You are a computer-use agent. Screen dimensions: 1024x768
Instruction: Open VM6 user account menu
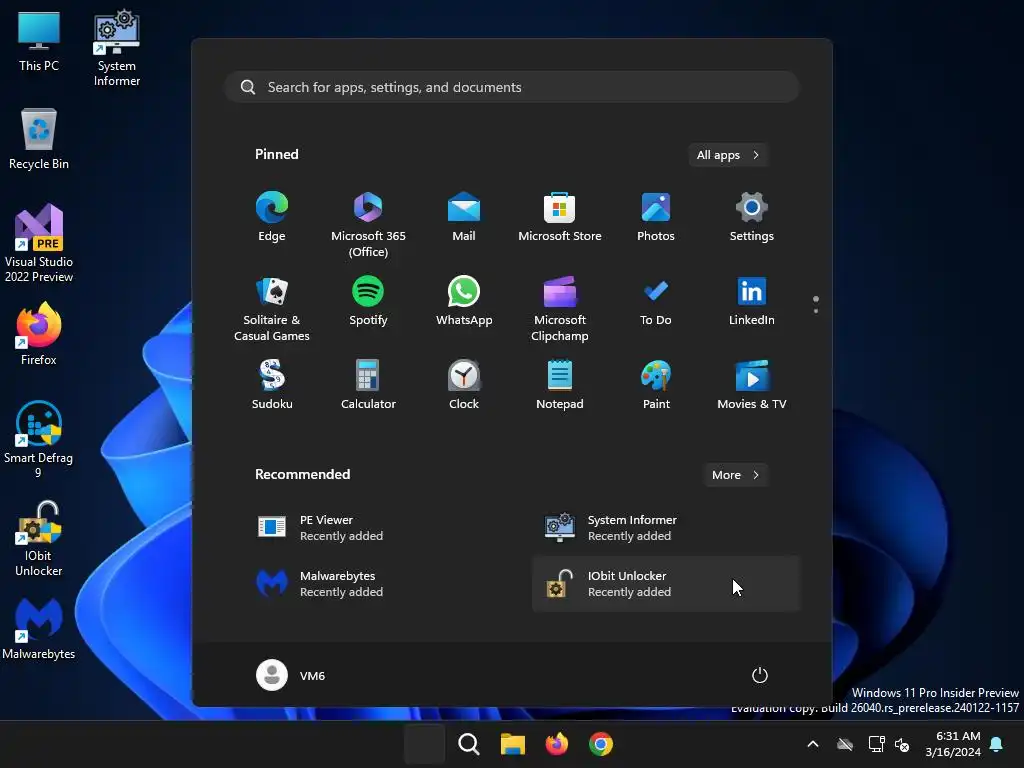point(291,675)
